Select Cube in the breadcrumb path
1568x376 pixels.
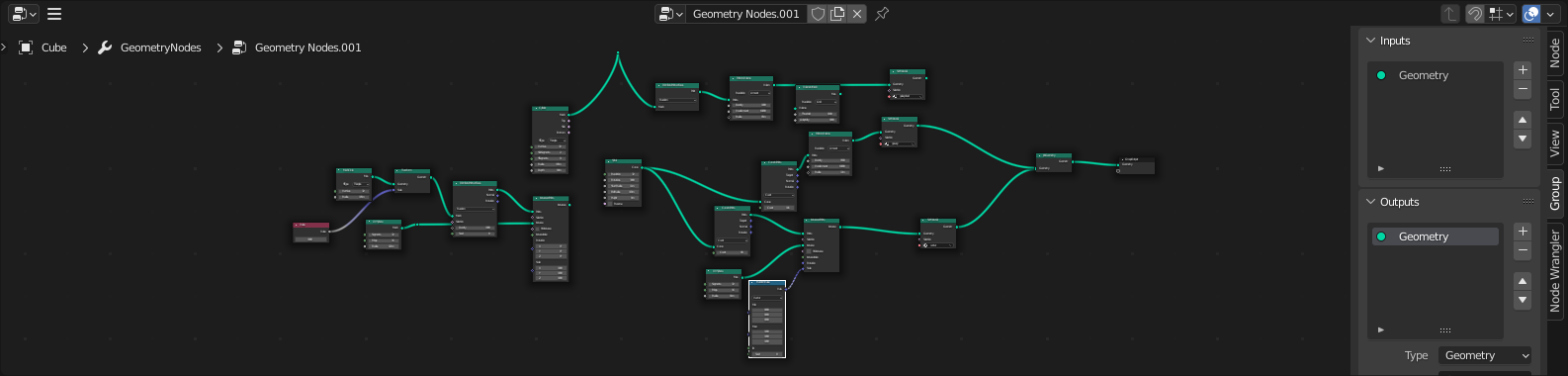tap(54, 47)
